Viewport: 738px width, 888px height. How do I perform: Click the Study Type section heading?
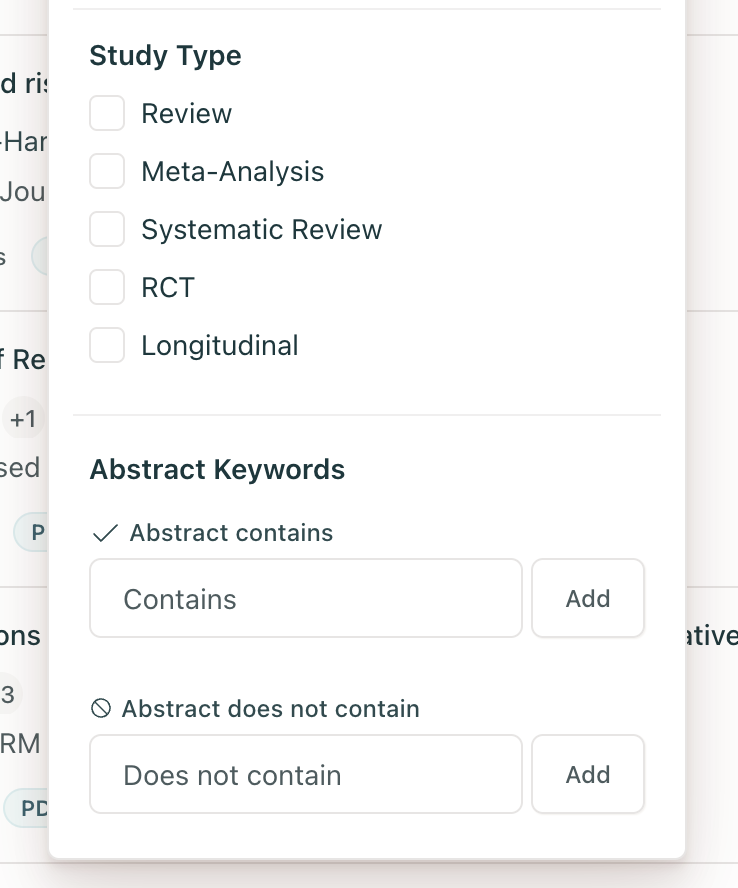(x=165, y=56)
